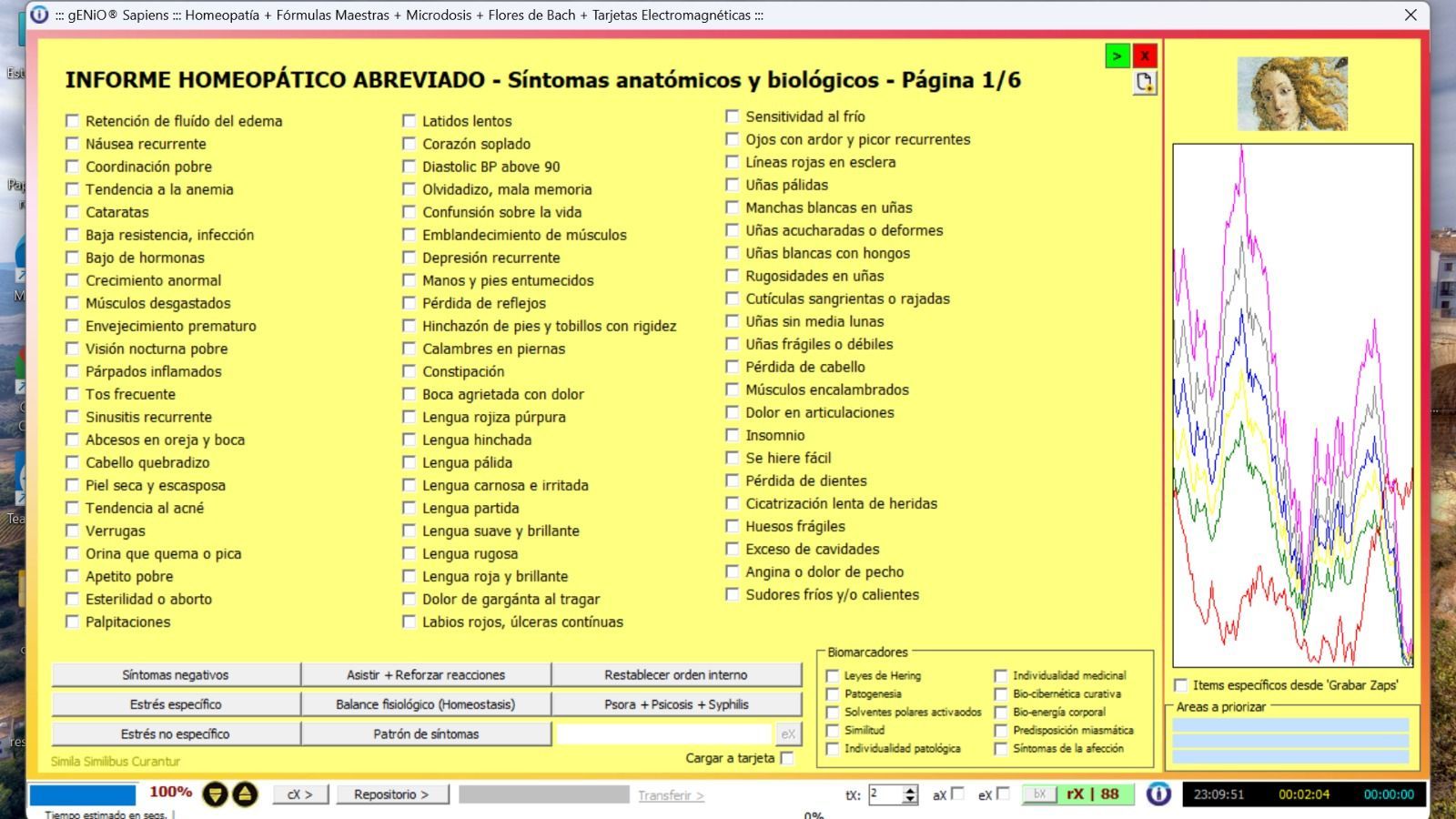Click the 'Síntomas negativos' button
This screenshot has width=1456, height=819.
tap(176, 675)
